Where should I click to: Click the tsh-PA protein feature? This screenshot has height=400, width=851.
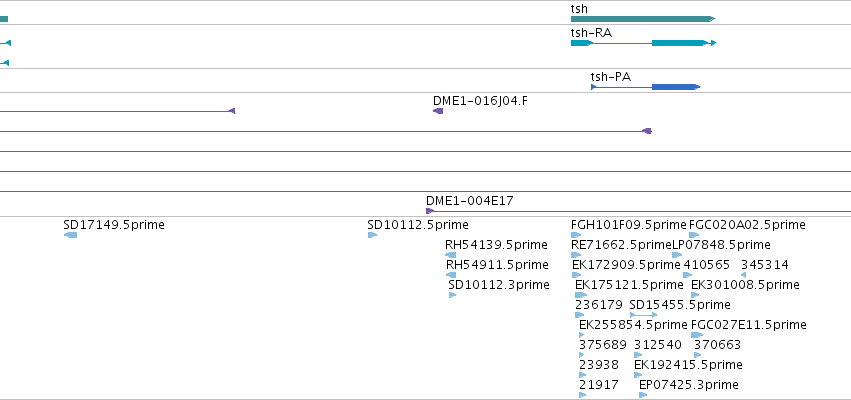[x=645, y=87]
